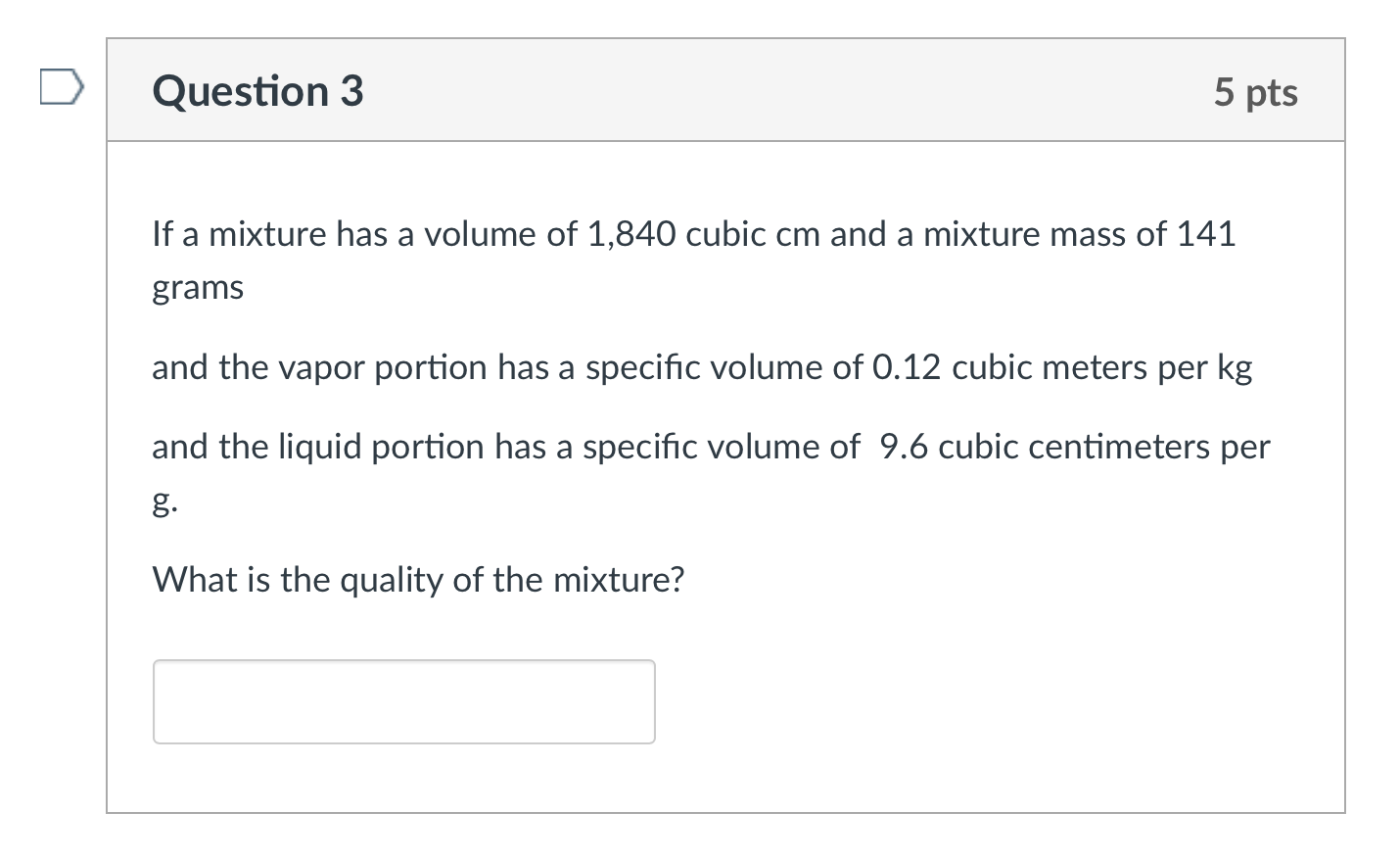Select the Question 3 heading
1400x860 pixels.
click(x=257, y=91)
